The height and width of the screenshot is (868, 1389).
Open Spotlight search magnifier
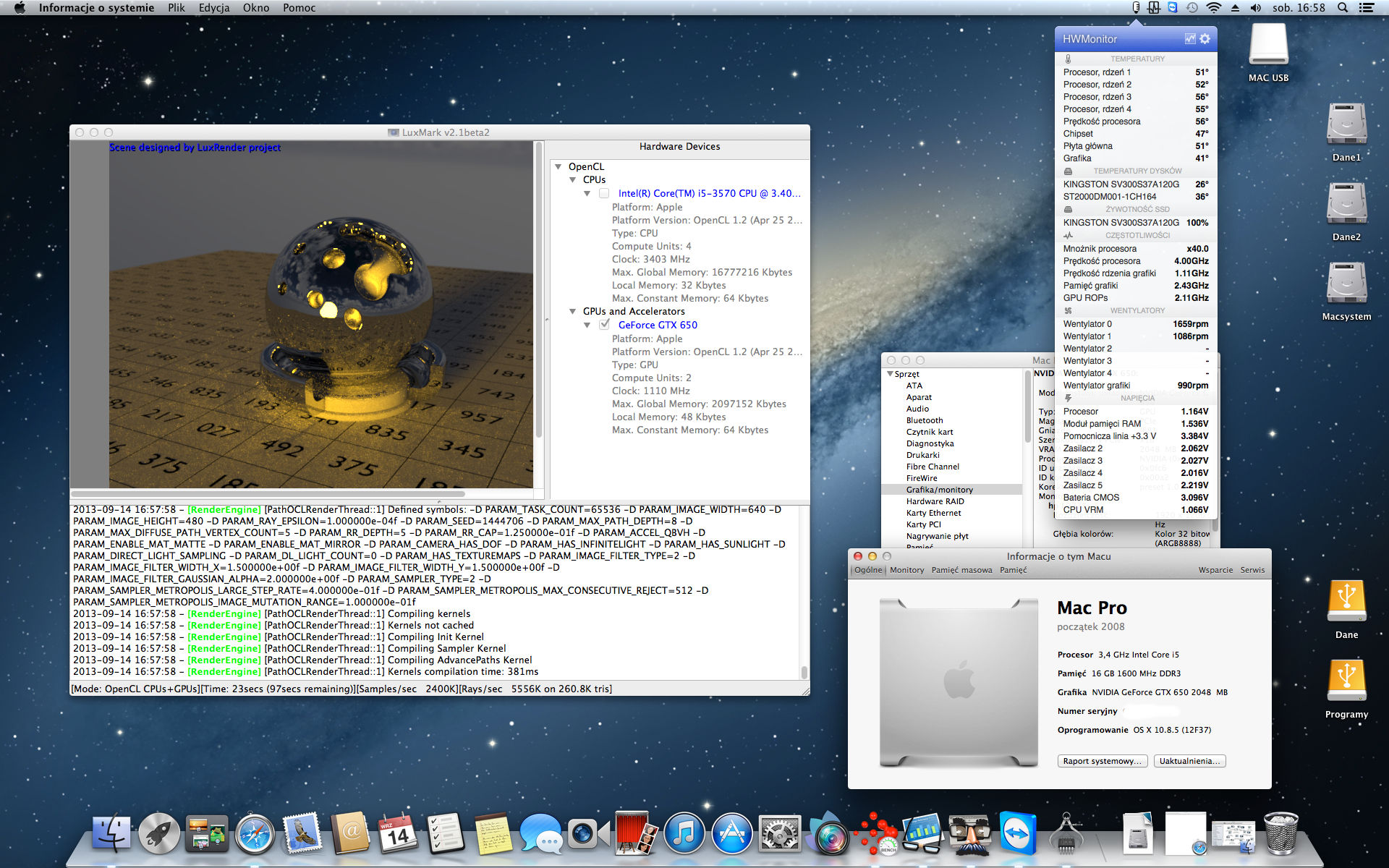coord(1343,8)
